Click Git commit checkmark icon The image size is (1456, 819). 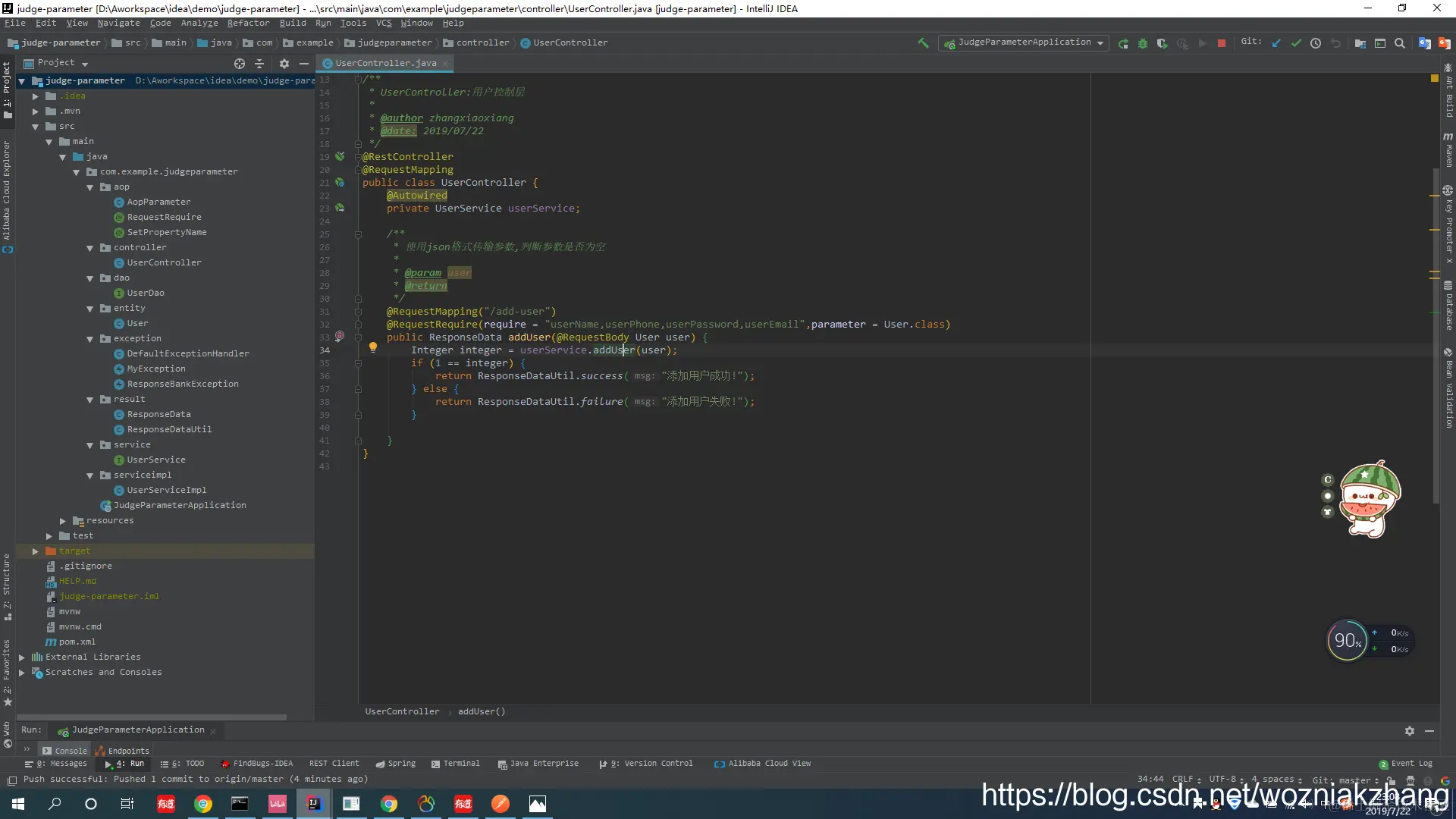coord(1296,43)
